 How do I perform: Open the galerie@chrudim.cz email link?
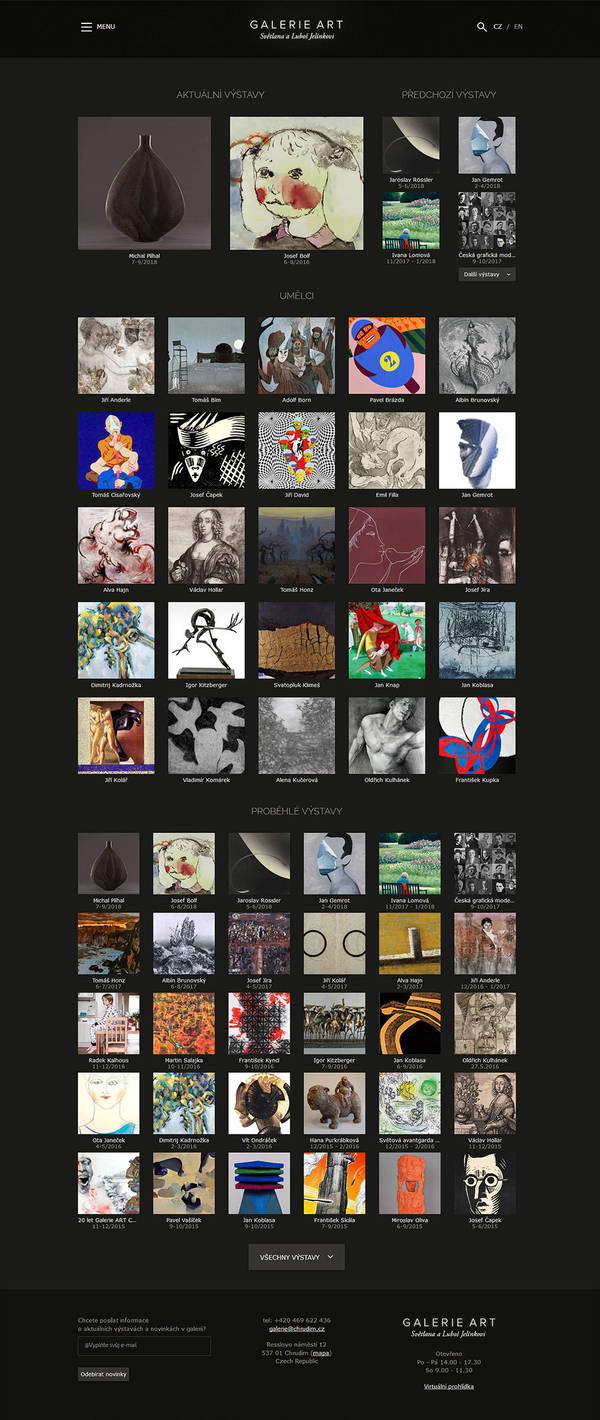click(x=297, y=1328)
